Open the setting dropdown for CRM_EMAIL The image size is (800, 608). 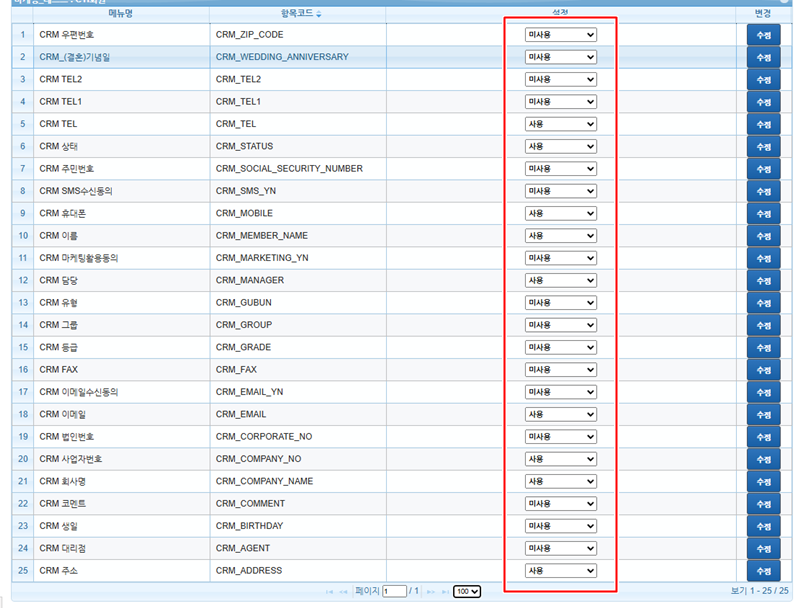561,414
